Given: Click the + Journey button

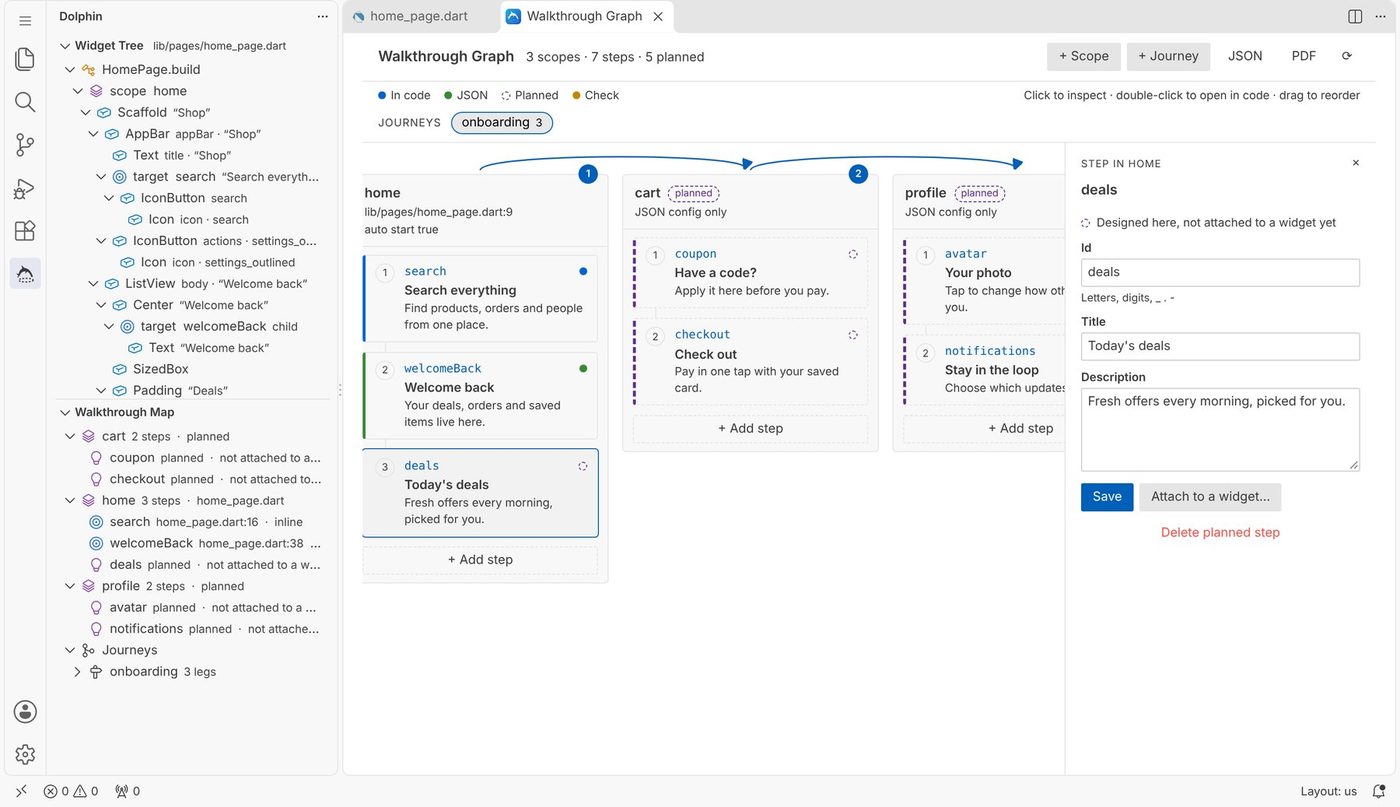Looking at the screenshot, I should tap(1168, 56).
